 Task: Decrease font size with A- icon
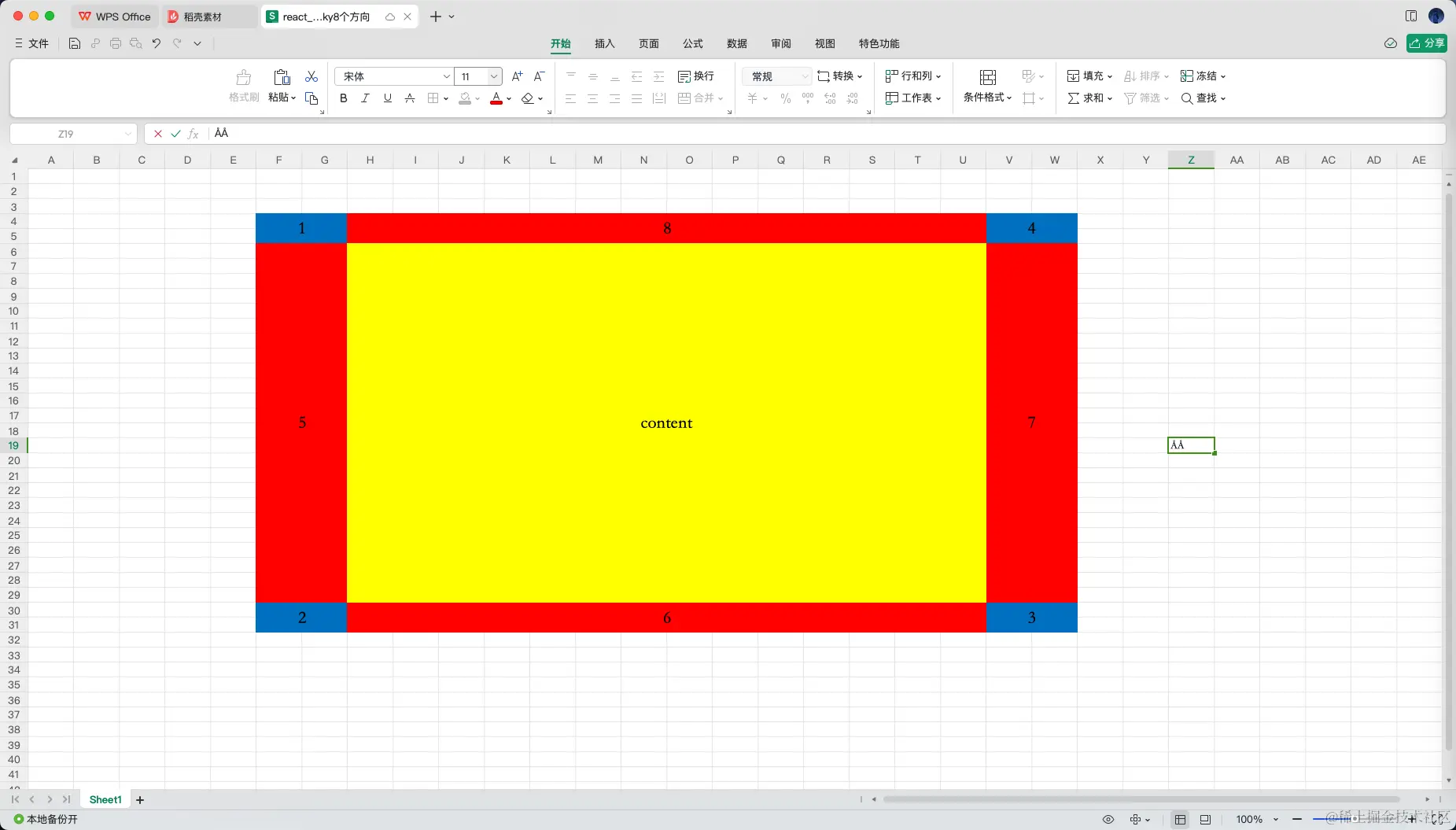pyautogui.click(x=539, y=76)
